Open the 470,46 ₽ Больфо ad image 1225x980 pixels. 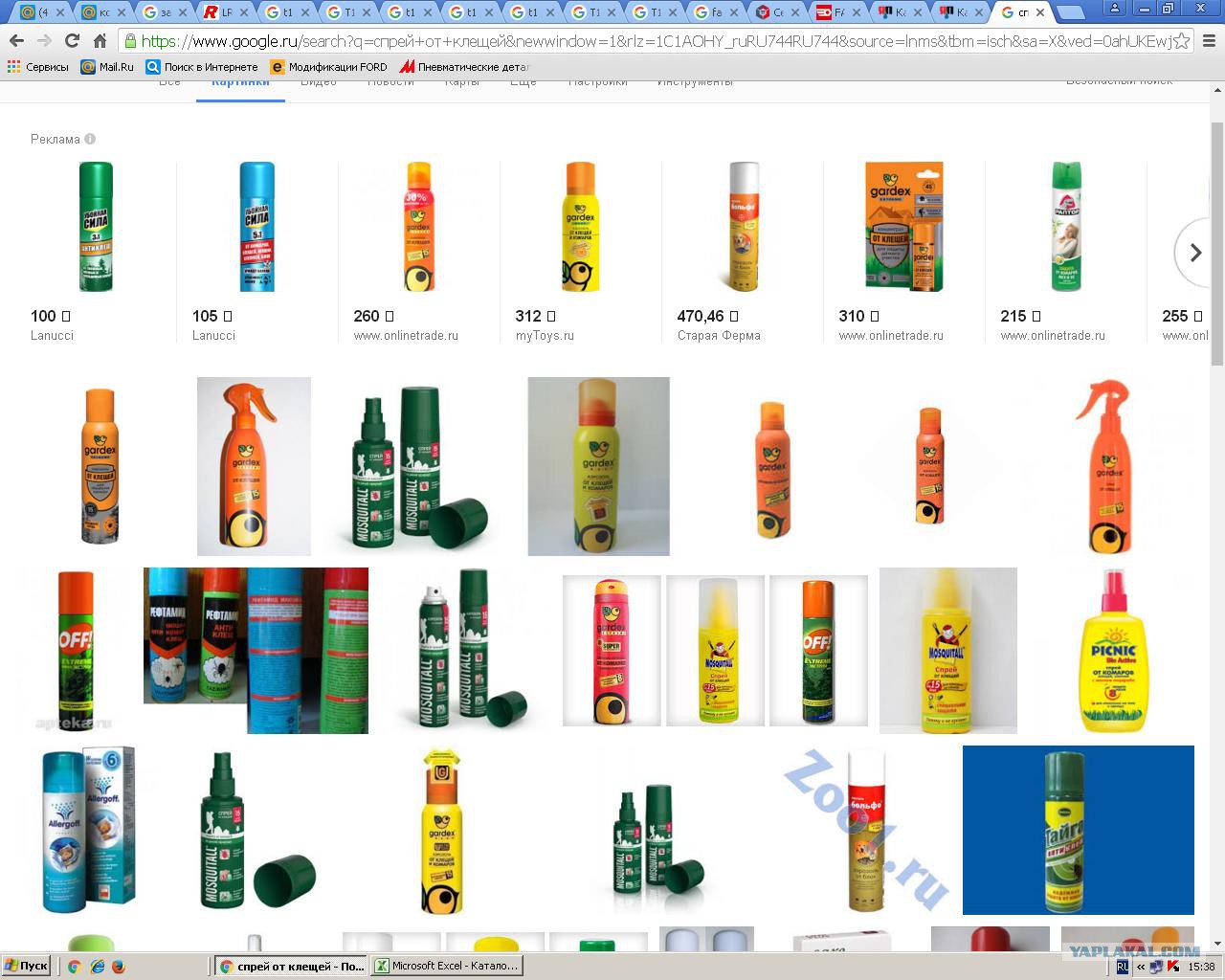pyautogui.click(x=743, y=227)
